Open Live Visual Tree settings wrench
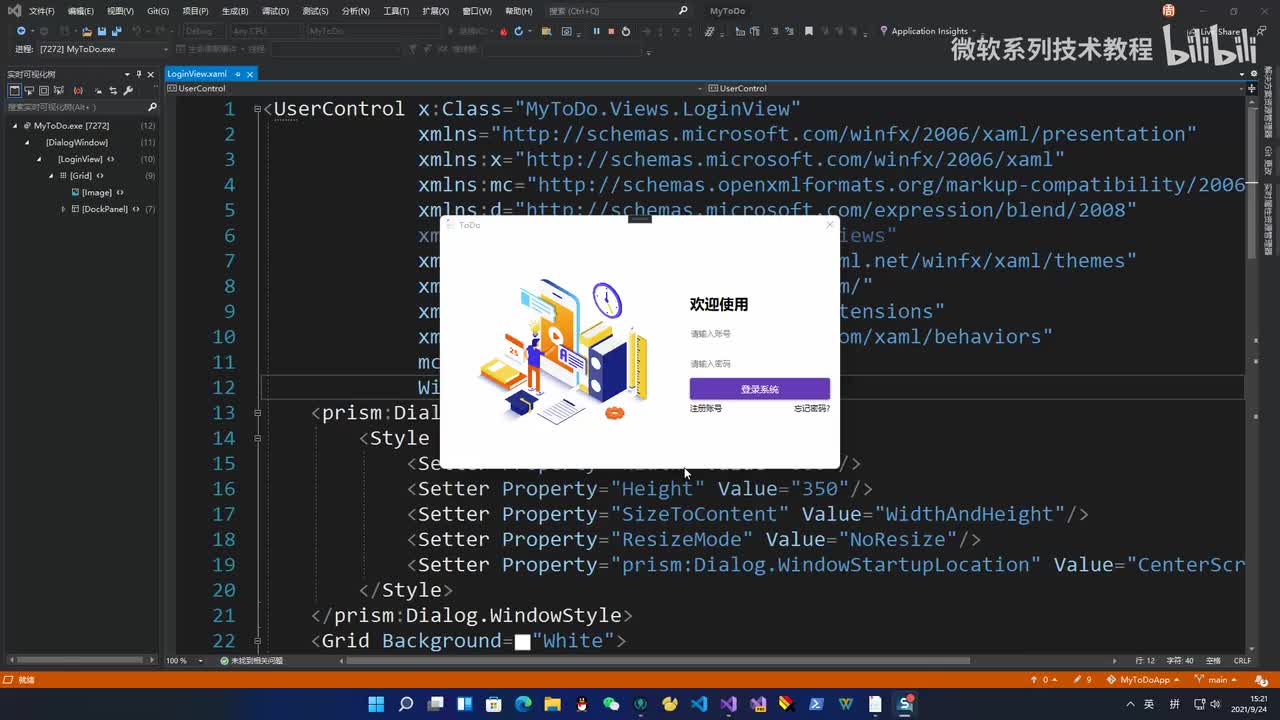 pos(129,91)
